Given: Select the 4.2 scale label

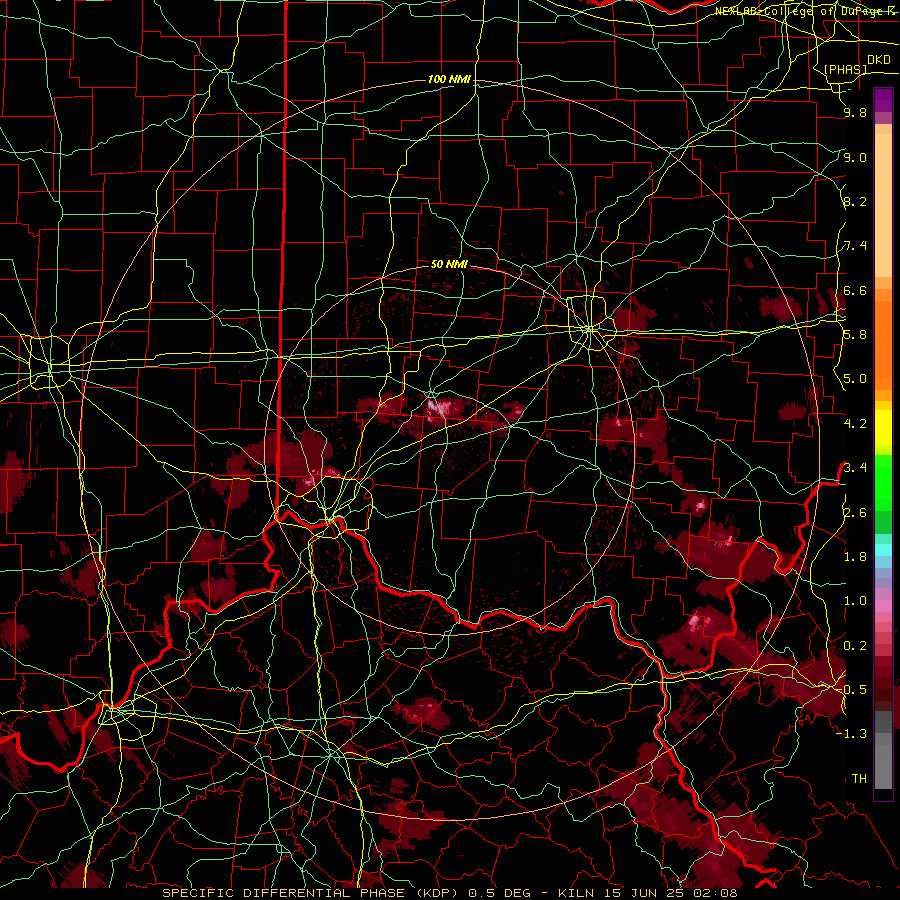Looking at the screenshot, I should (855, 424).
